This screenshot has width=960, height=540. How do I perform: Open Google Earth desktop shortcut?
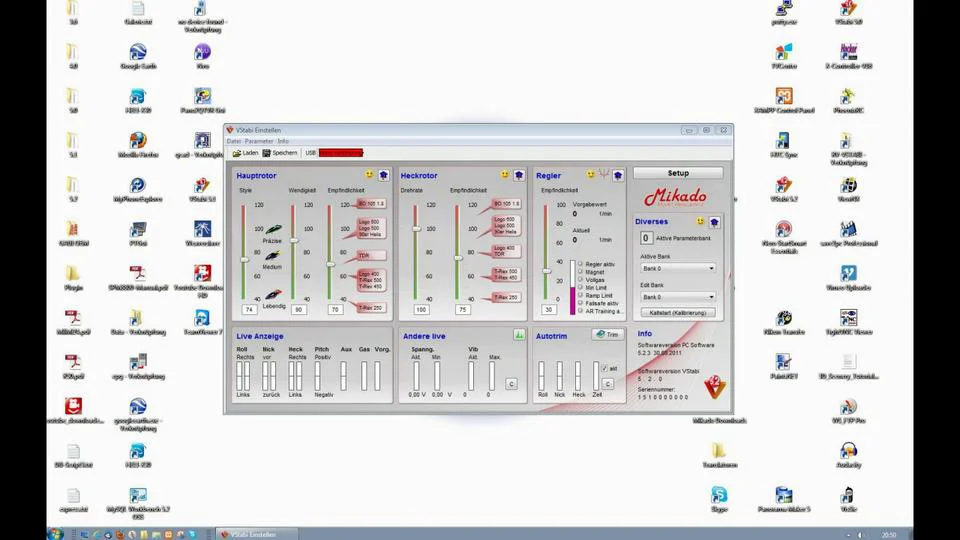pos(138,56)
